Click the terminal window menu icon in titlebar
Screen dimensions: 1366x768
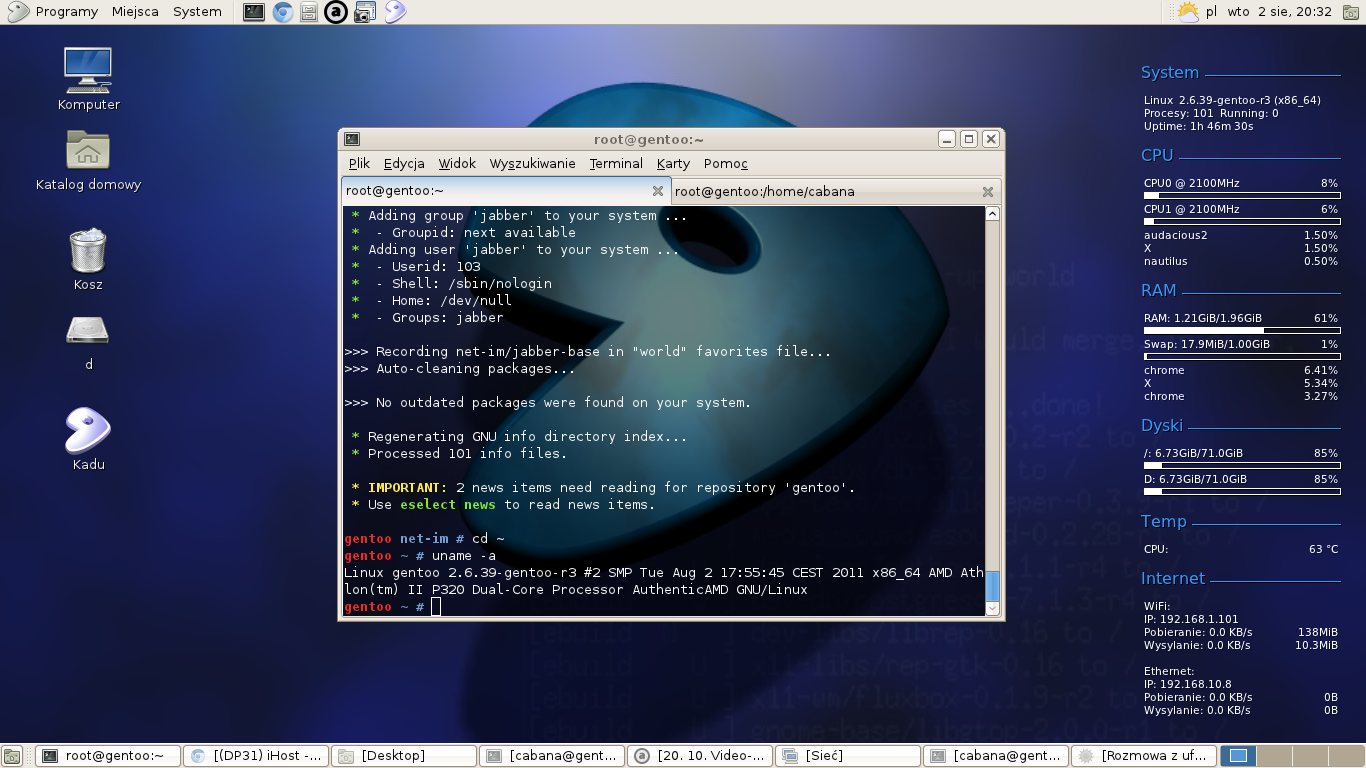point(352,139)
